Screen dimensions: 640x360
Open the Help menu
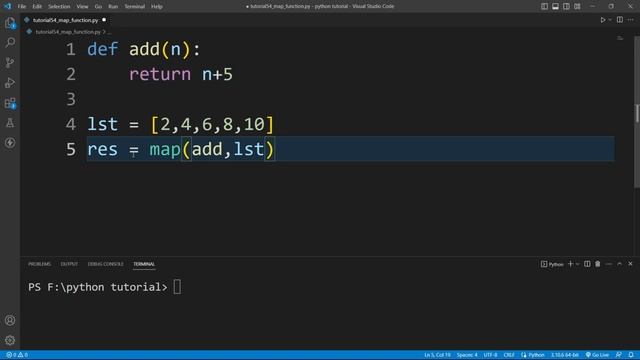[157, 7]
